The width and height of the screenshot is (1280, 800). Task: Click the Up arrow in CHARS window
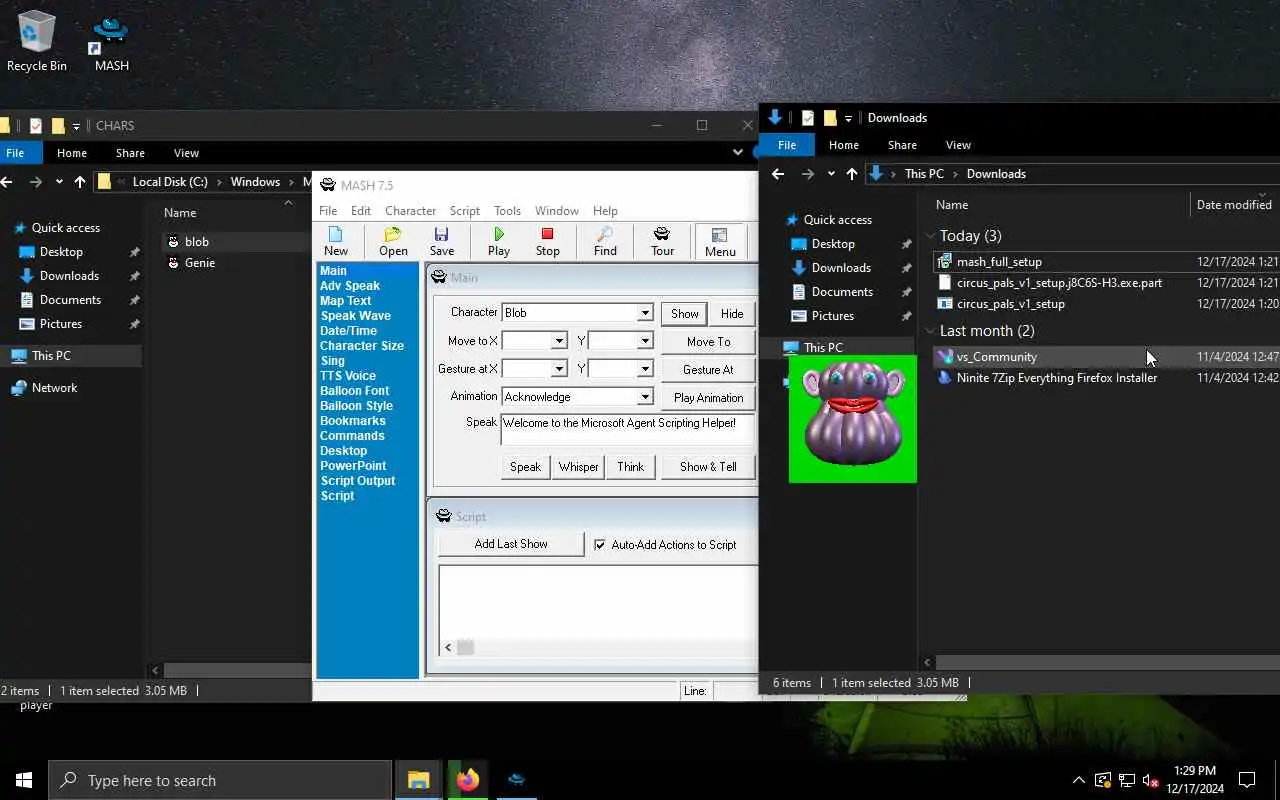[80, 182]
